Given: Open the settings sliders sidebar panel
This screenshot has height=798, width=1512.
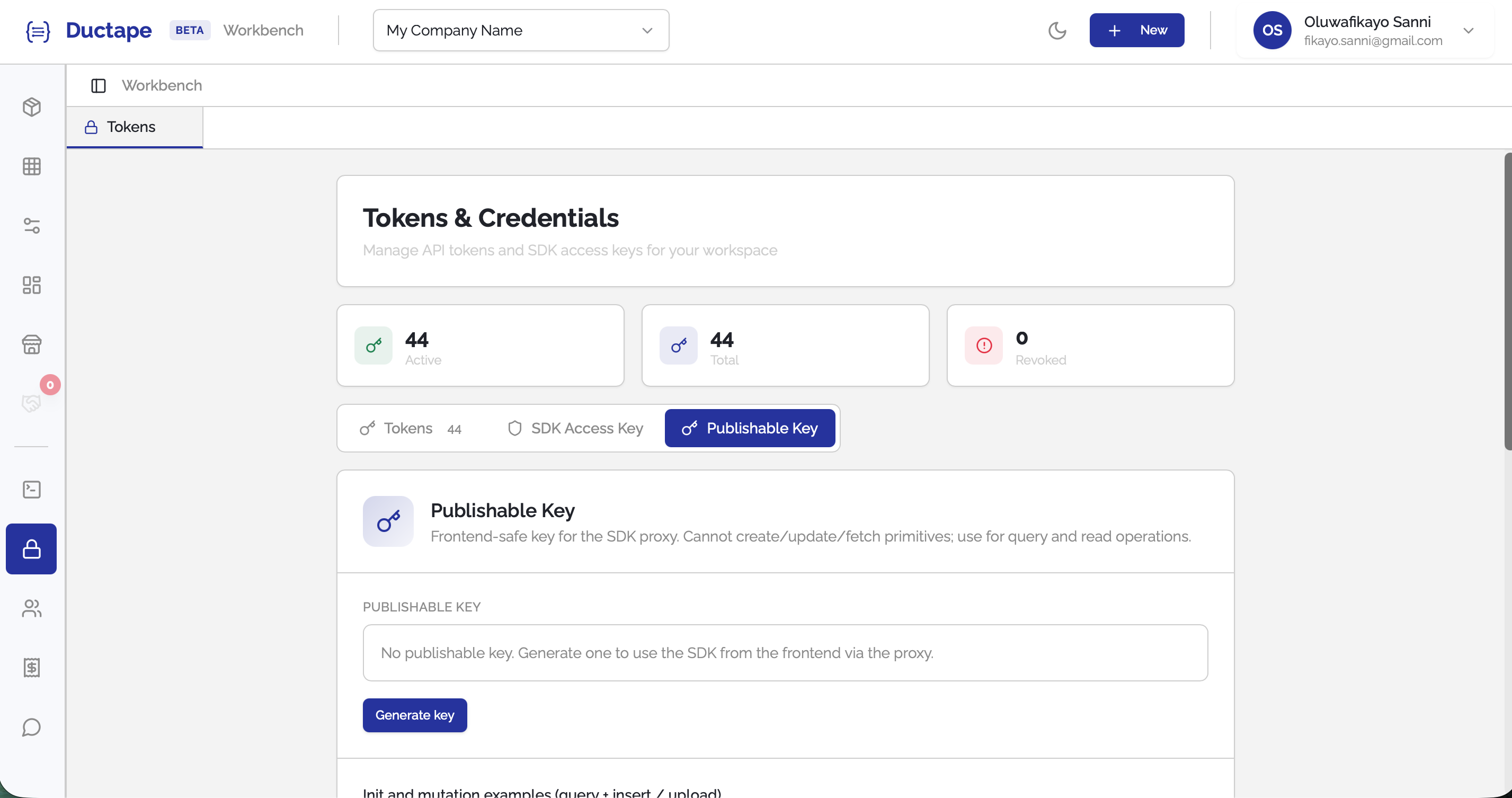Looking at the screenshot, I should 31,226.
